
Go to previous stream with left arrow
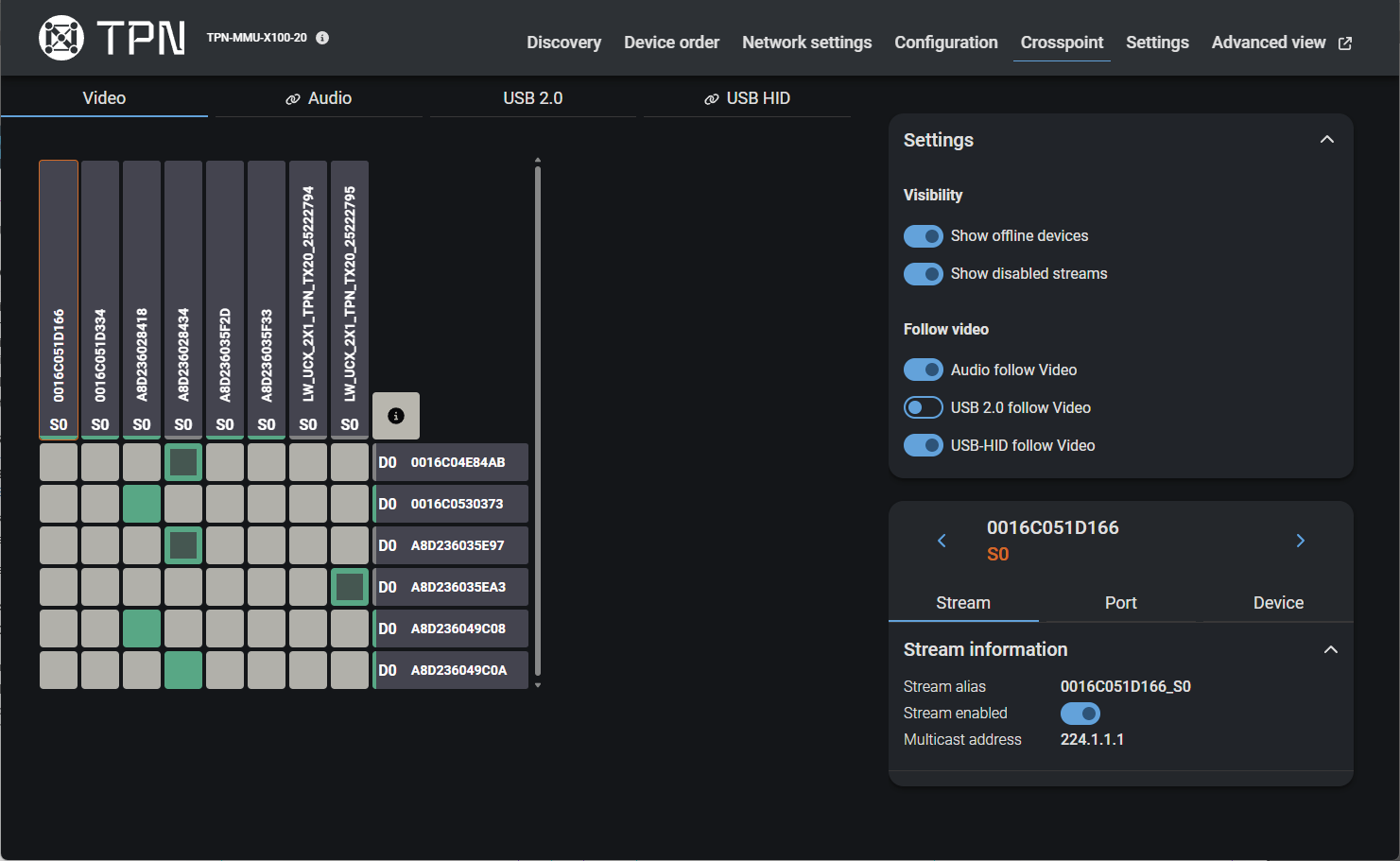[x=942, y=541]
